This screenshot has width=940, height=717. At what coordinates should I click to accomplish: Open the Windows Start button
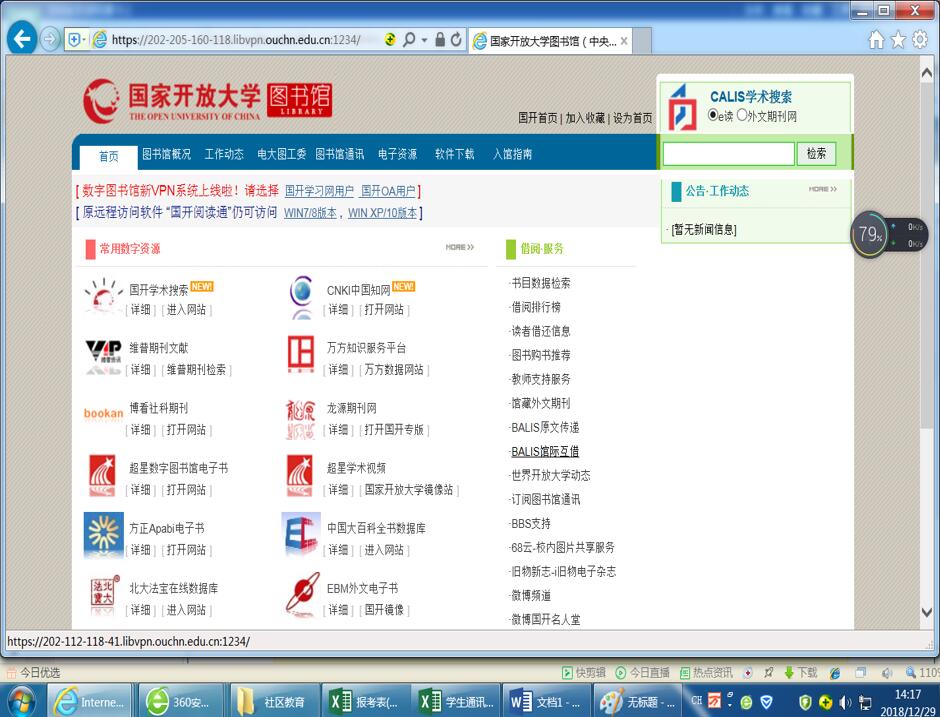22,701
